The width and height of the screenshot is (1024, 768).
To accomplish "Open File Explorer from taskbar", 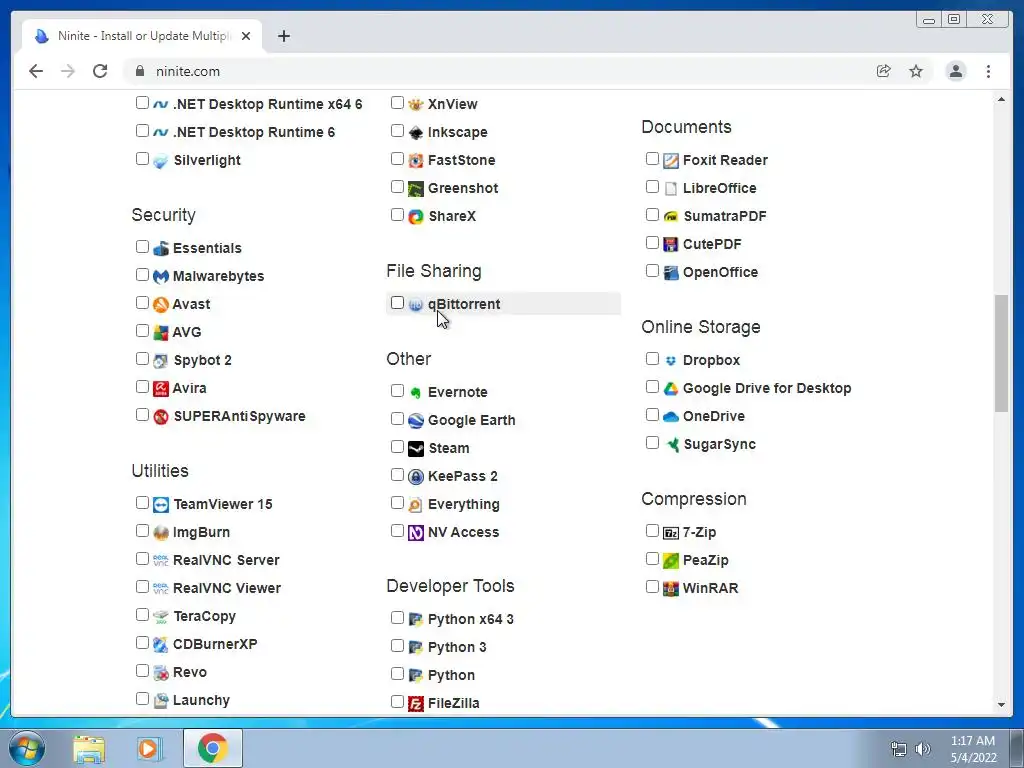I will [x=89, y=748].
